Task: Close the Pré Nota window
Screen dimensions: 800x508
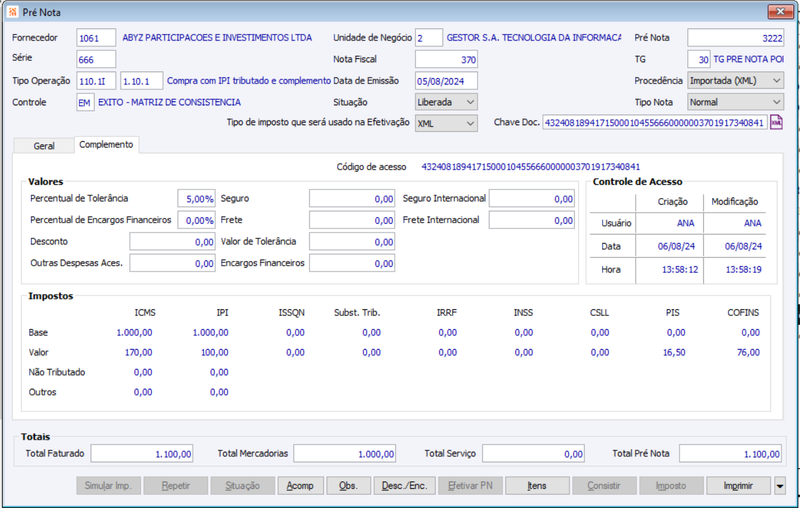Action: [780, 11]
